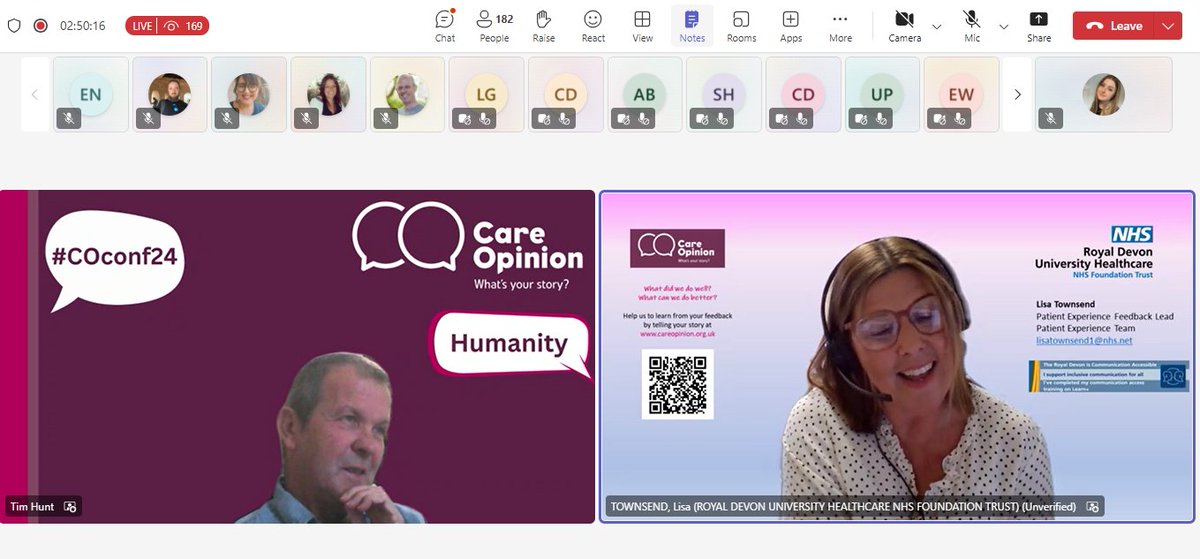1200x559 pixels.
Task: Click the shield security icon
Action: pos(14,26)
